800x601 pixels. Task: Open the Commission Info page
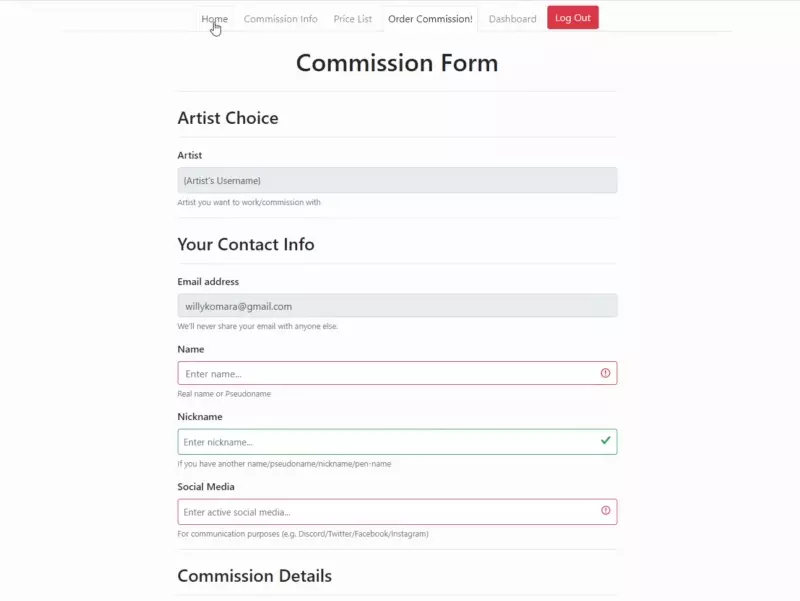click(280, 18)
